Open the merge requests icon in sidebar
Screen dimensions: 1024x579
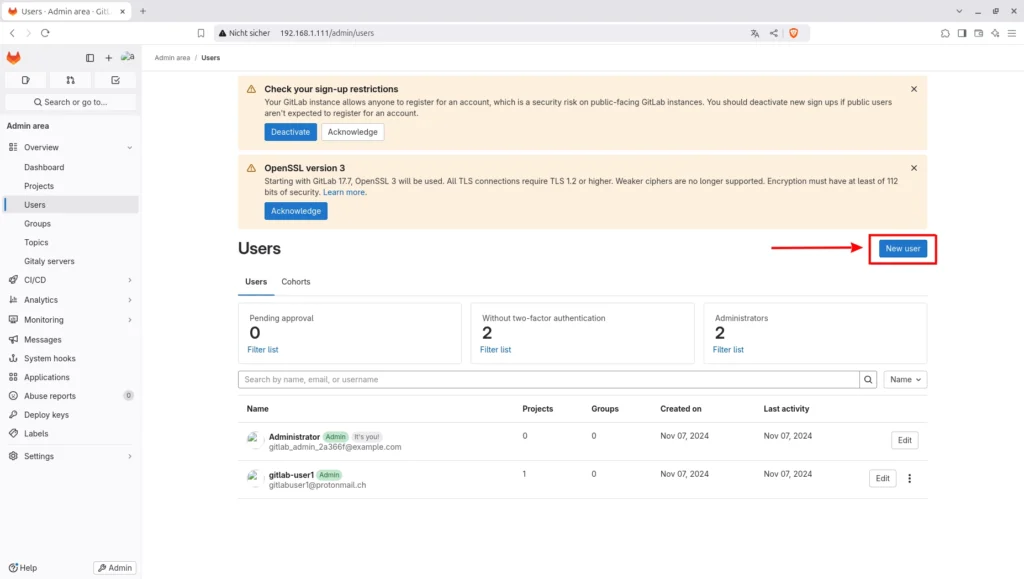click(x=70, y=80)
